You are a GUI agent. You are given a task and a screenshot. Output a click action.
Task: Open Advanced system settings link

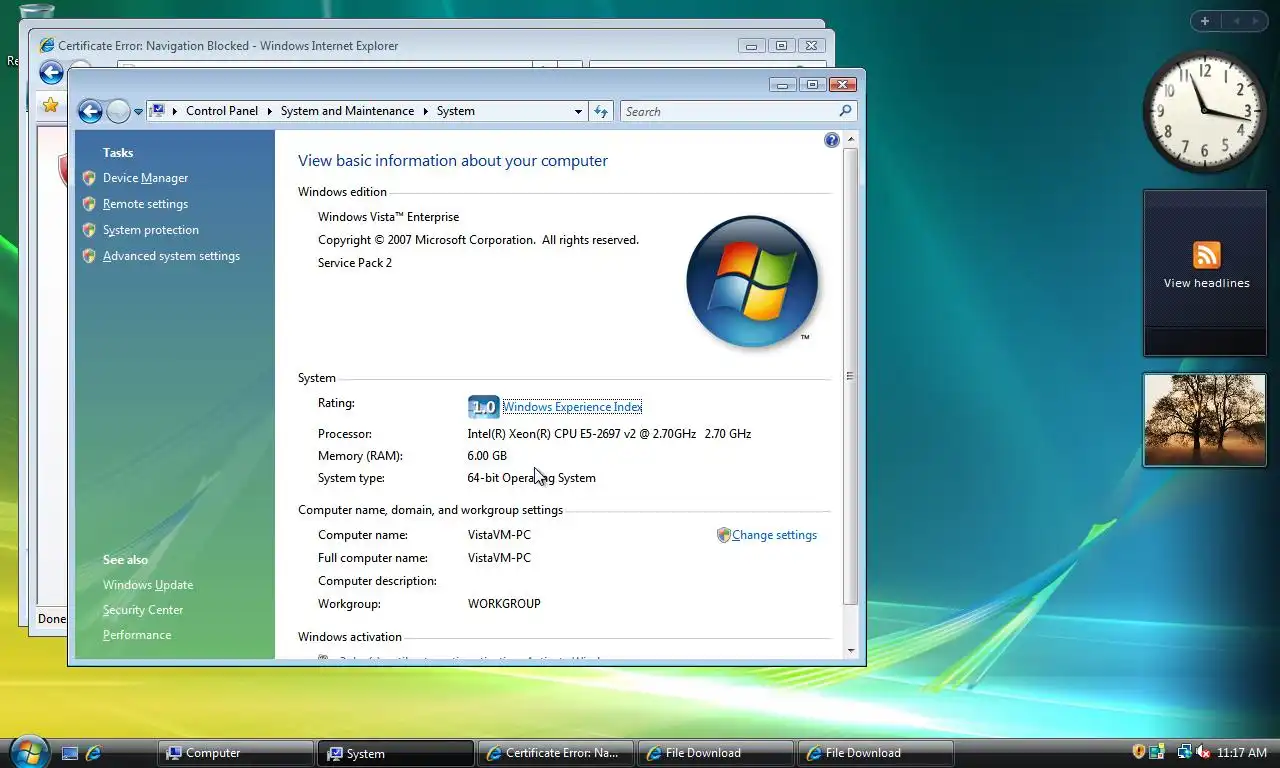(x=171, y=256)
